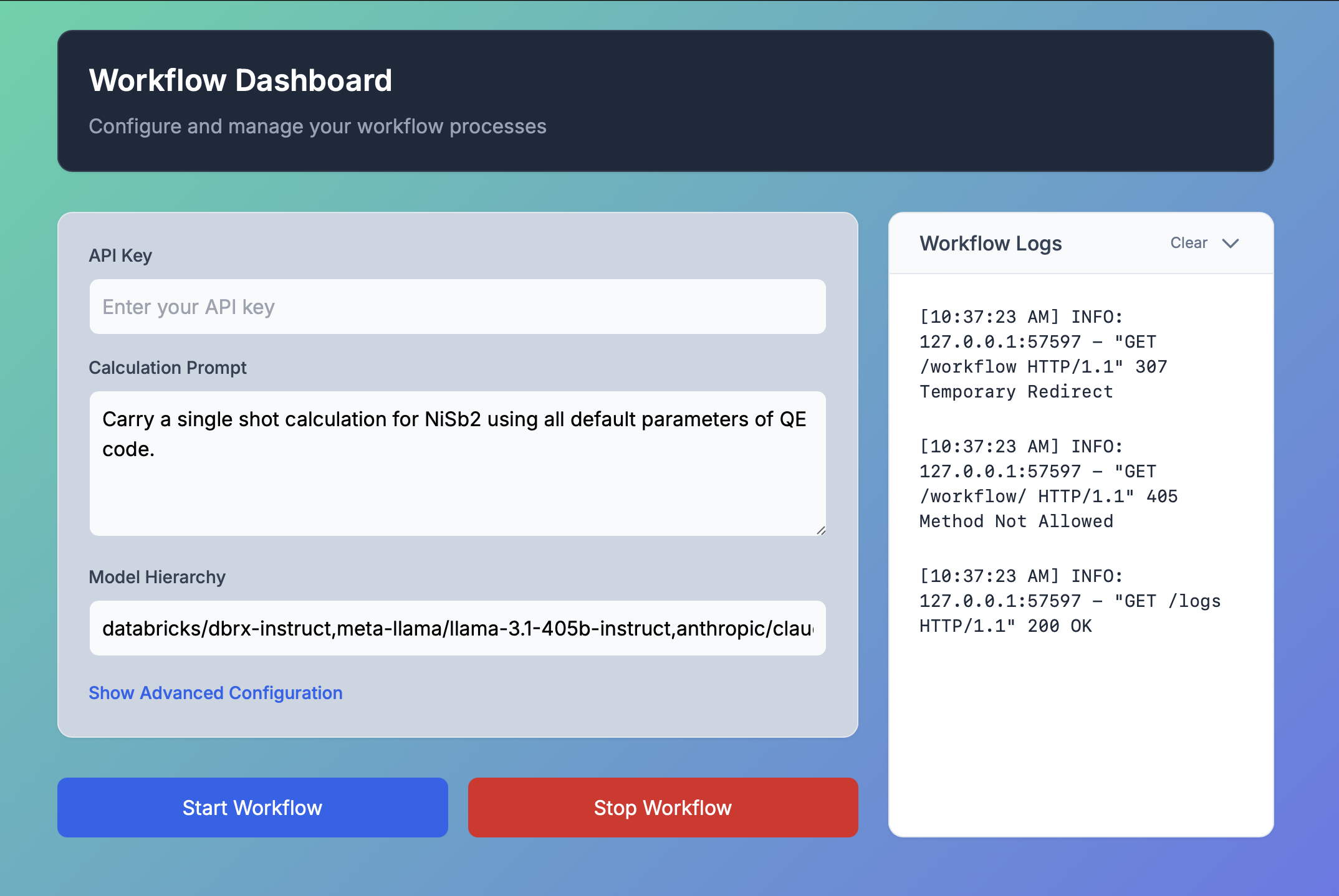The width and height of the screenshot is (1339, 896).
Task: Collapse Workflow Logs with chevron icon
Action: [x=1230, y=243]
